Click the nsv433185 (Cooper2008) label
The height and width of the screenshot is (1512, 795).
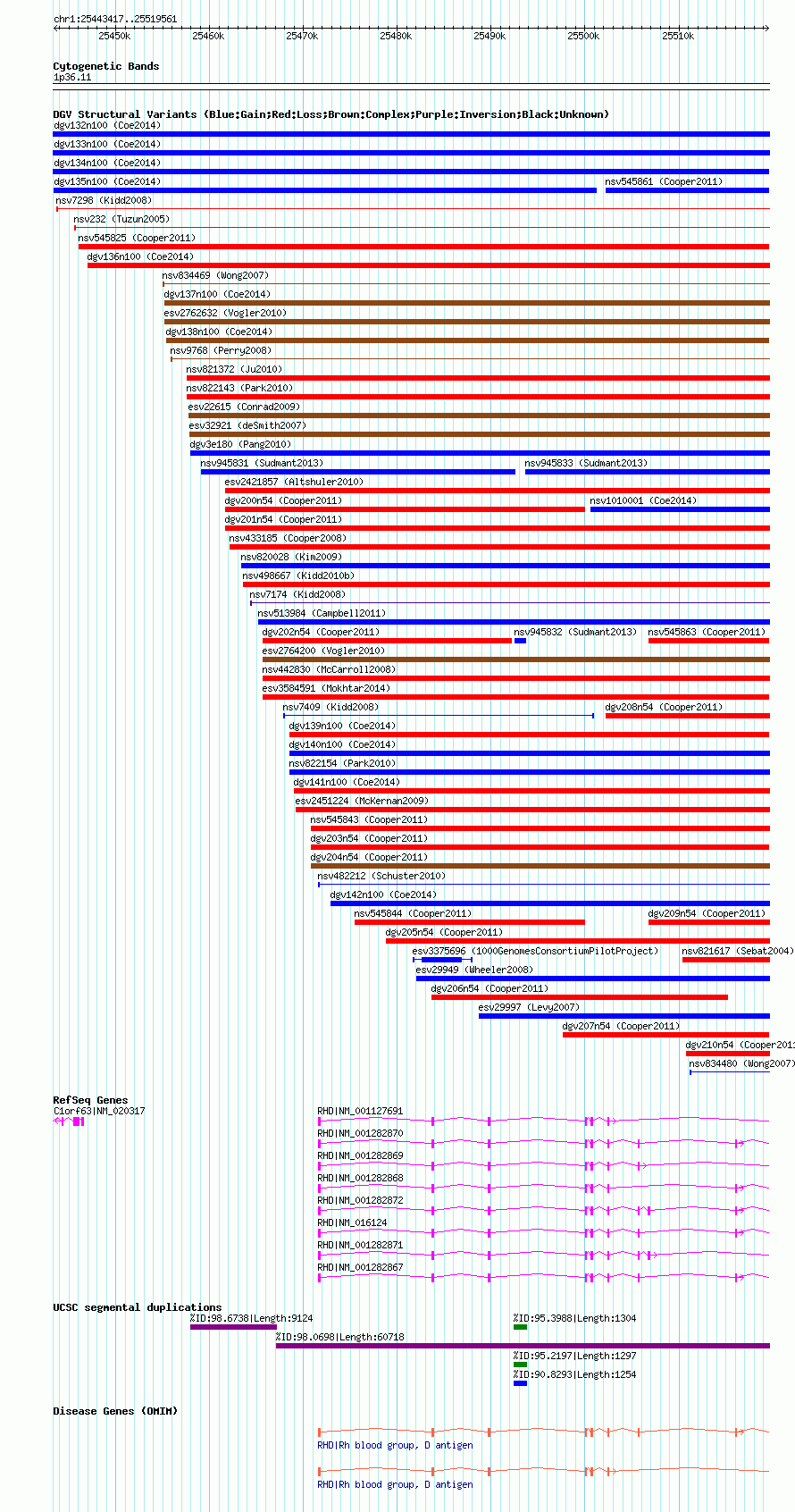tap(288, 538)
